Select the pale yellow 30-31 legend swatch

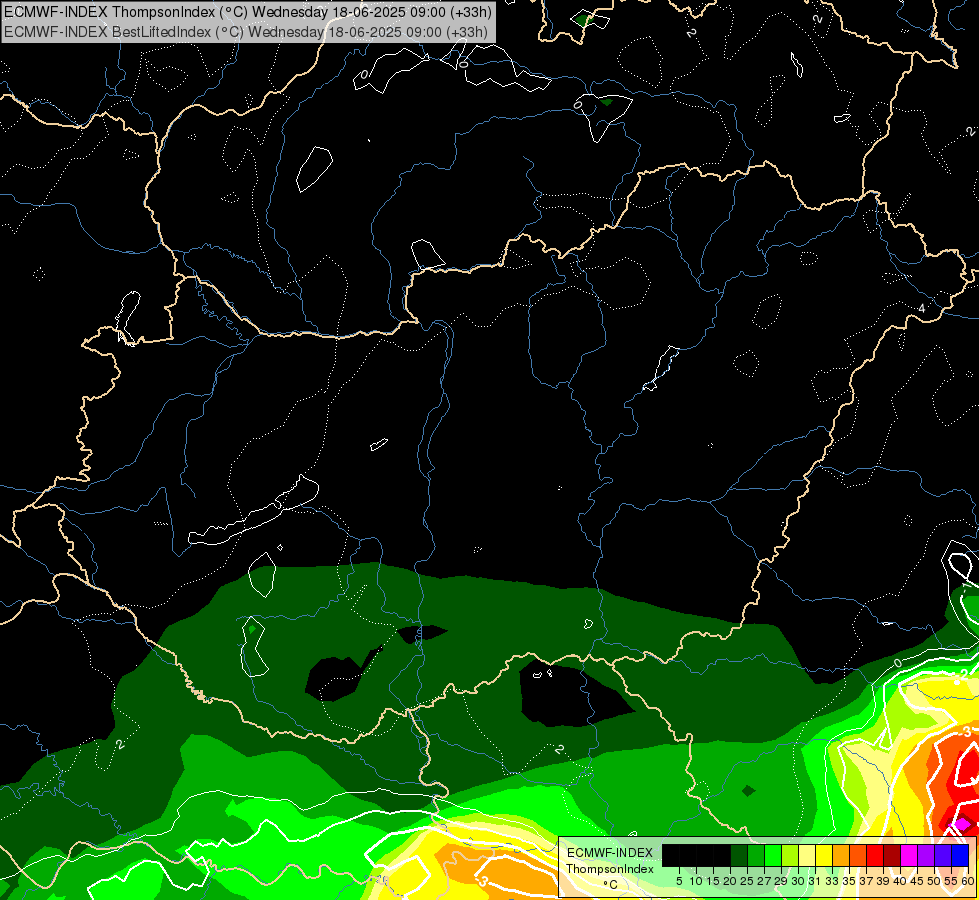tap(807, 856)
